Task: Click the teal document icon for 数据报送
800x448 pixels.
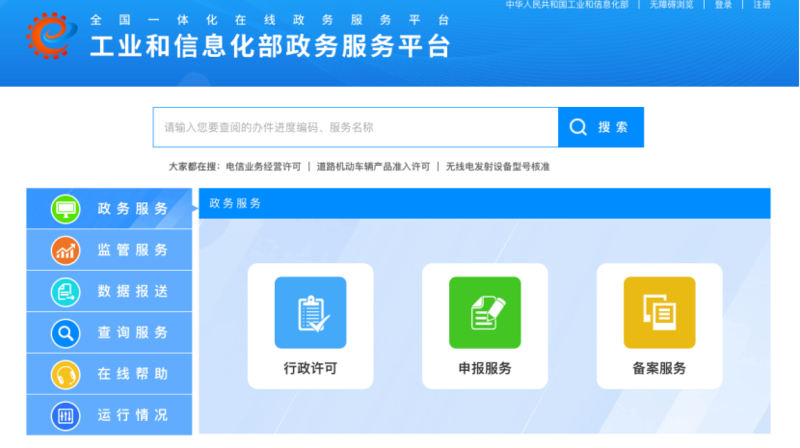Action: (x=65, y=292)
